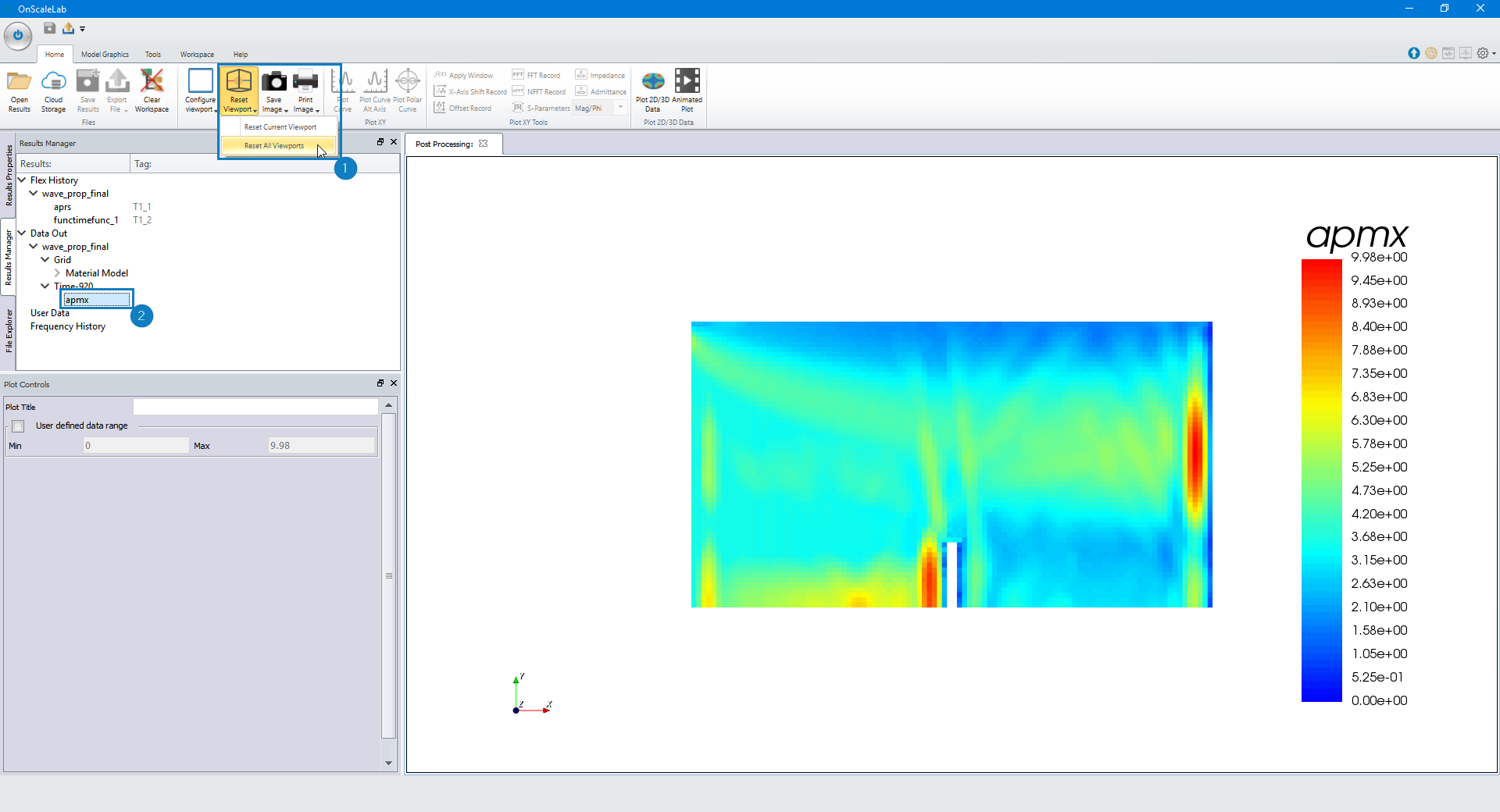The height and width of the screenshot is (812, 1500).
Task: Click the Save Results icon
Action: pyautogui.click(x=87, y=81)
